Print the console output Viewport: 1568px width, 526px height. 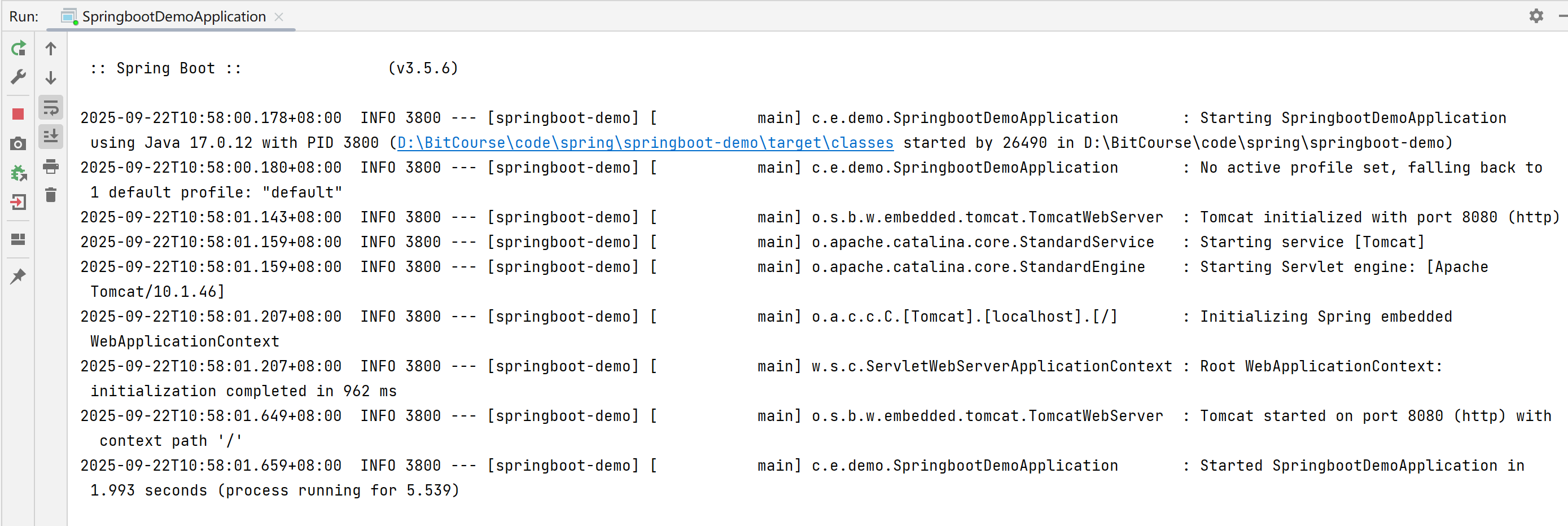coord(51,167)
